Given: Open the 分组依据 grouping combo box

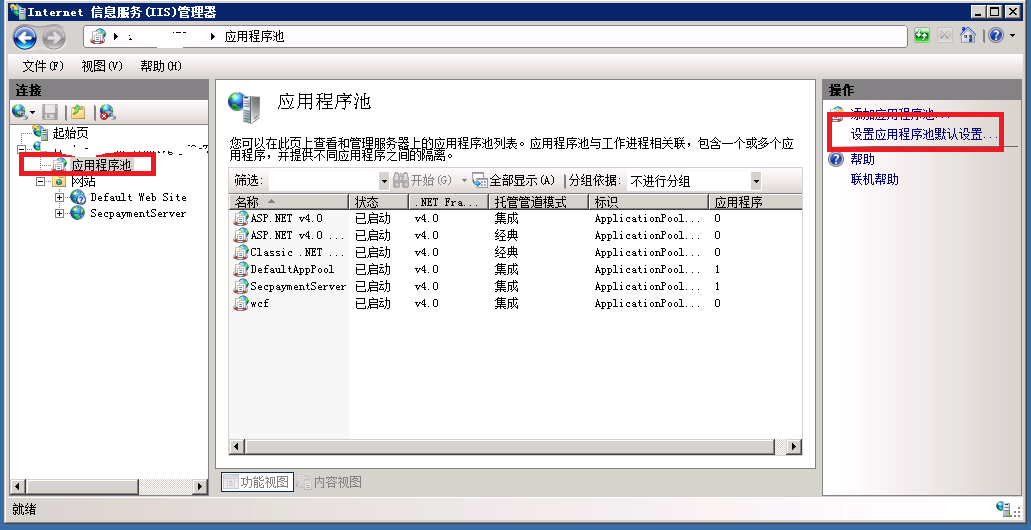Looking at the screenshot, I should pos(695,180).
